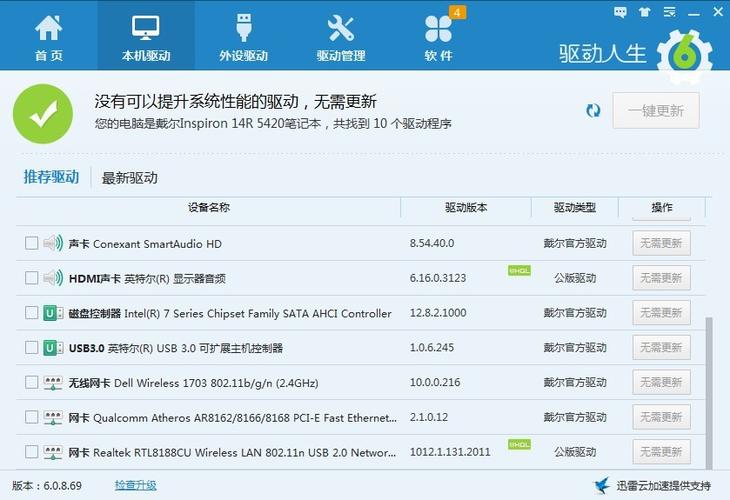The image size is (730, 500).
Task: Click network icon of Qualcomm Atheros row
Action: (53, 417)
